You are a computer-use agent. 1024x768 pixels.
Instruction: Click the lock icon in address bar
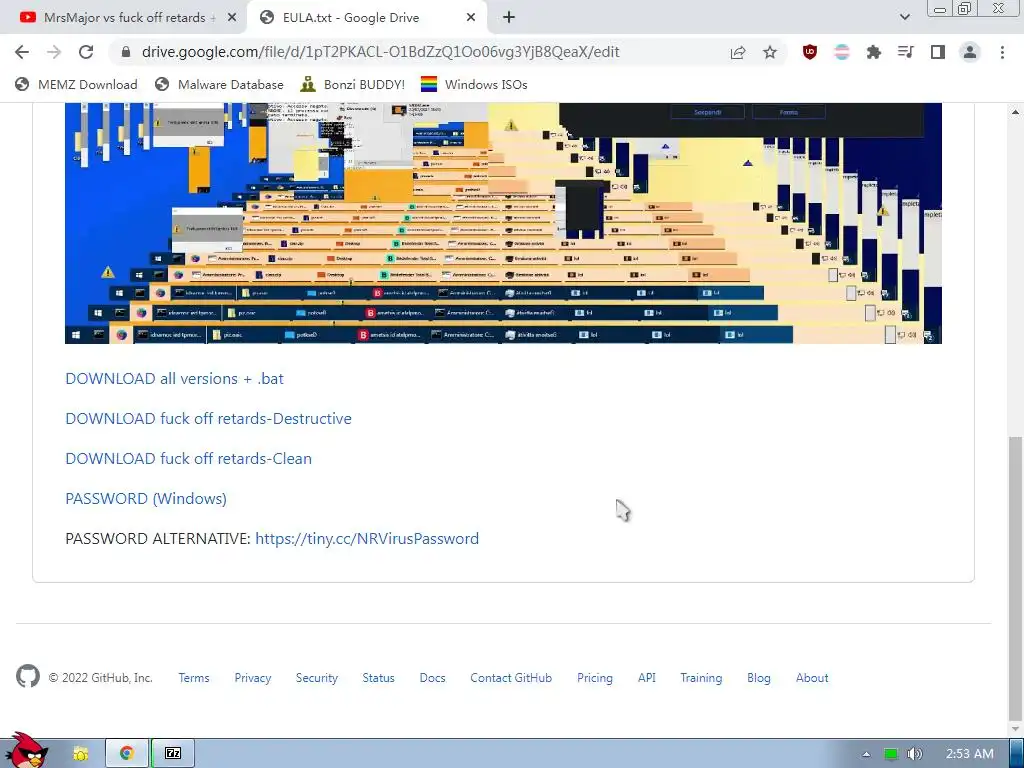tap(126, 52)
